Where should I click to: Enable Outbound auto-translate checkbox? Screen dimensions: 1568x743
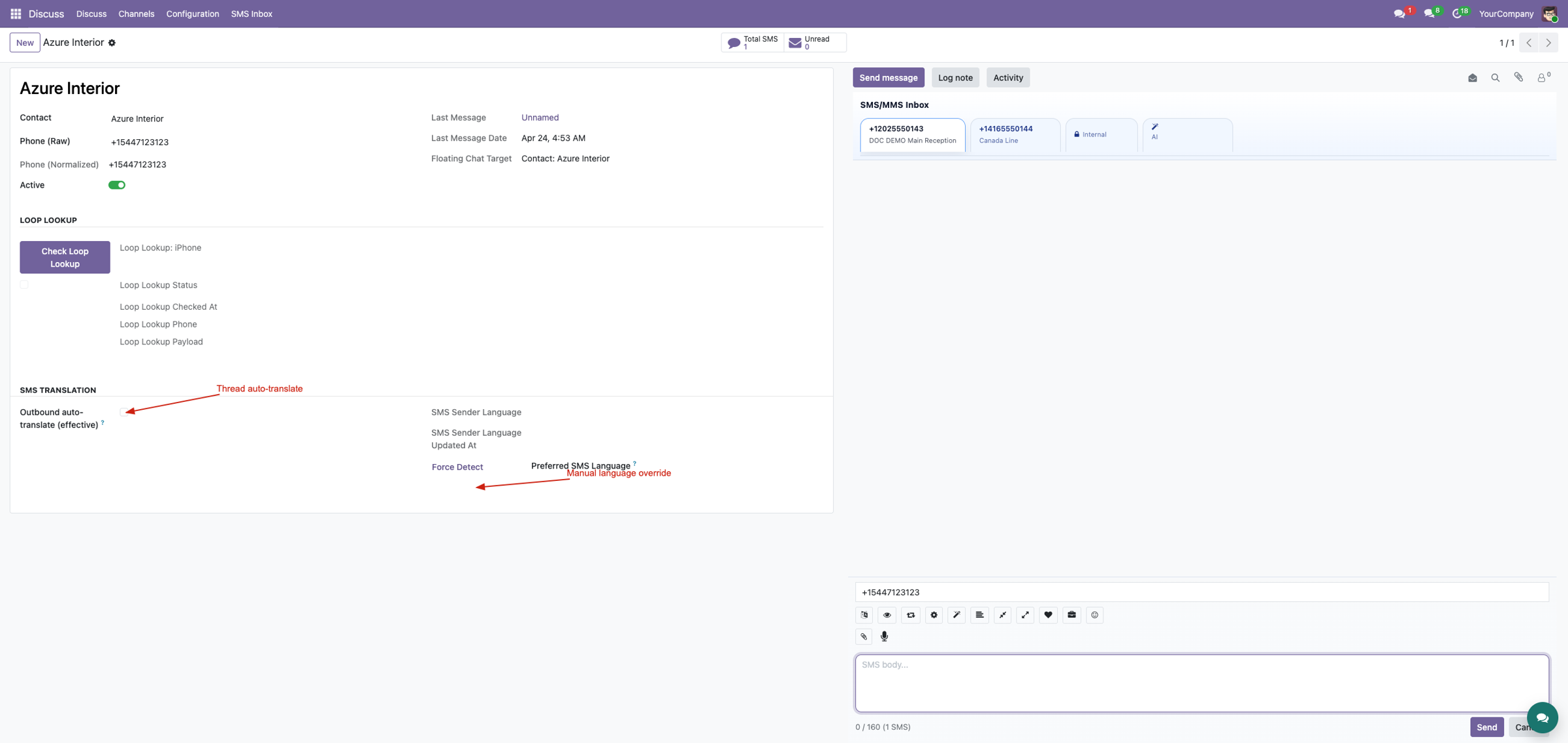[x=123, y=412]
